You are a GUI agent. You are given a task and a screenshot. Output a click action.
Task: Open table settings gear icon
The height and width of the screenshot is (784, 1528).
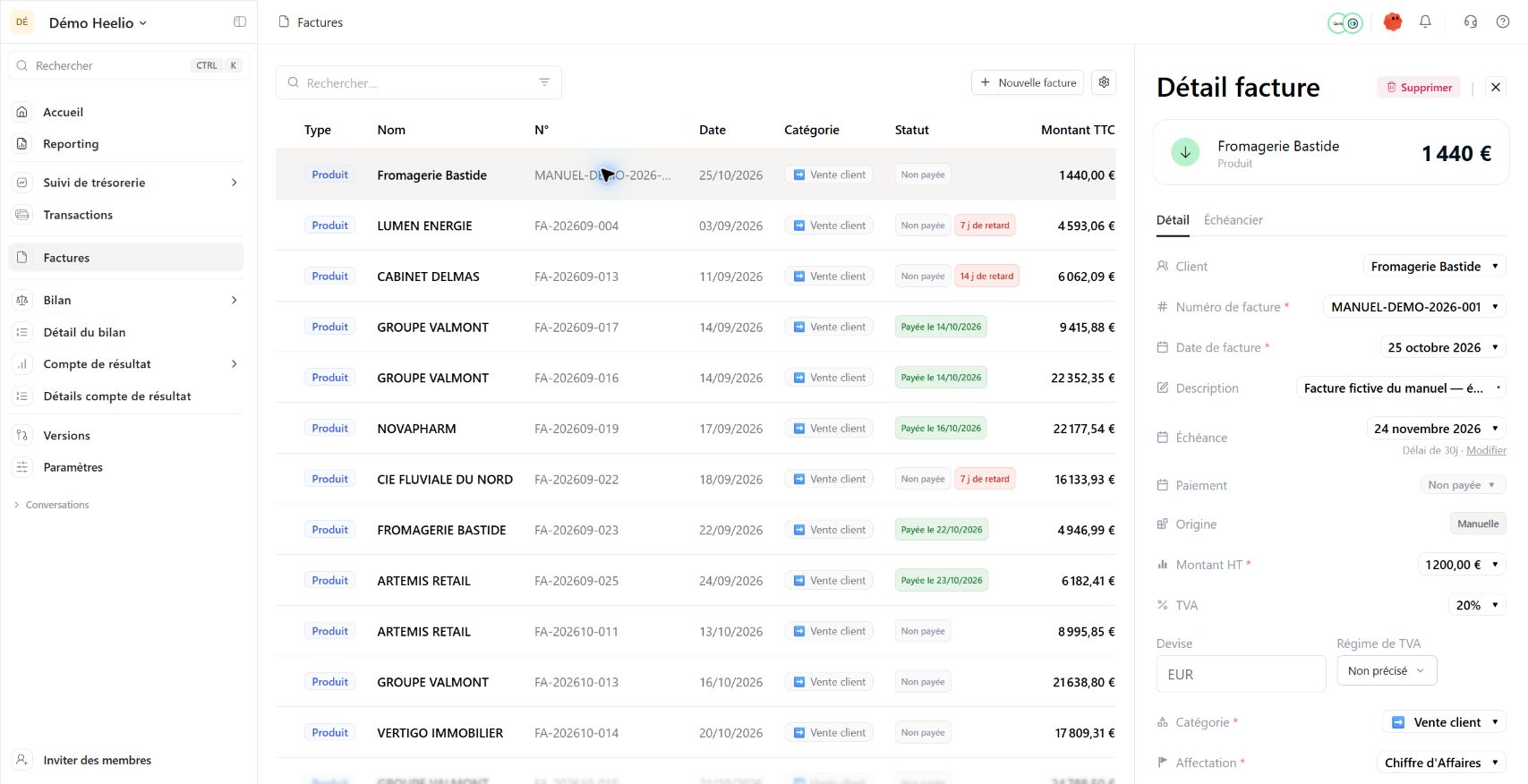tap(1104, 82)
